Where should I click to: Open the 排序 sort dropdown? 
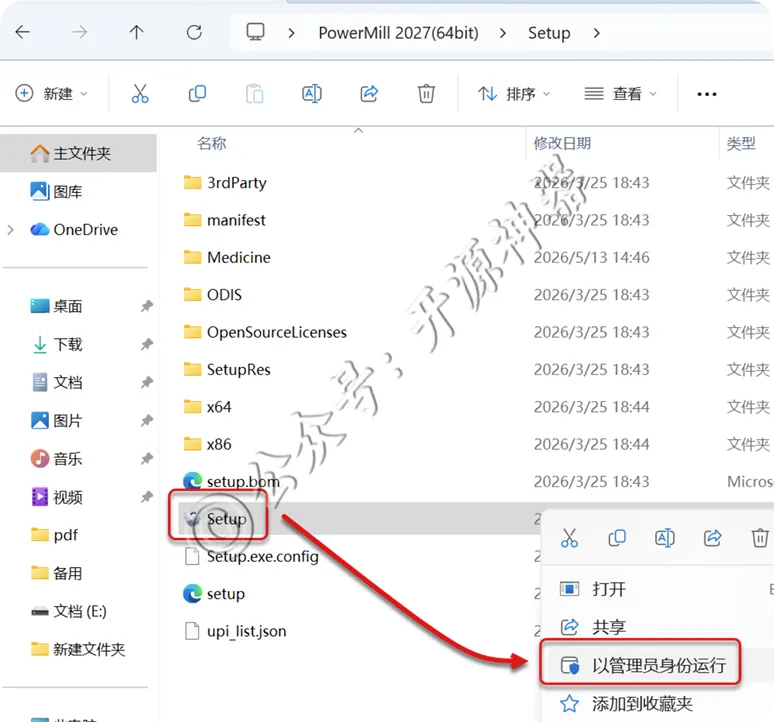(514, 93)
